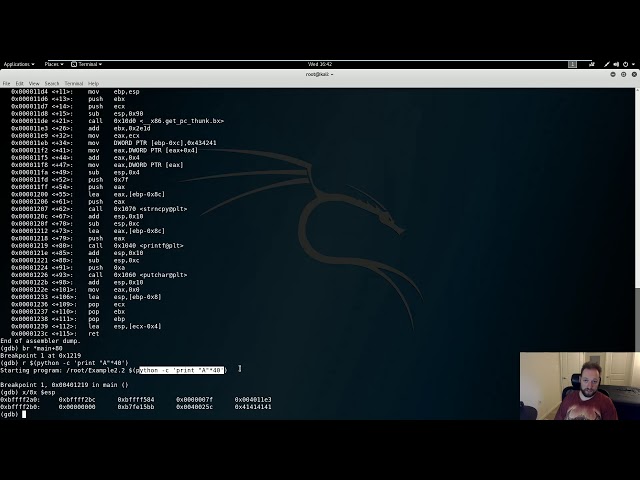The image size is (640, 480).
Task: Click the active (gdb) prompt with the cursor
Action: point(13,414)
